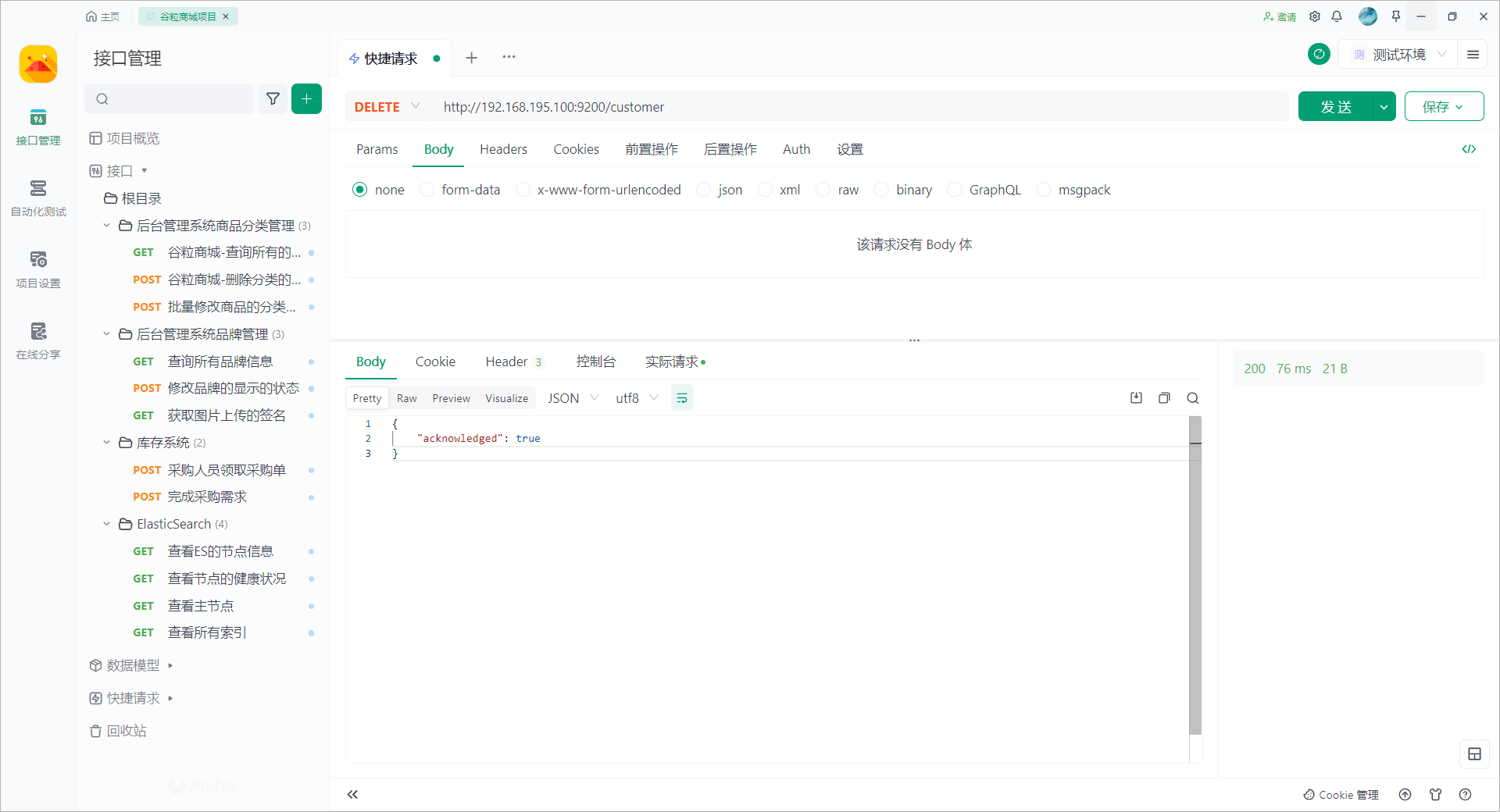Open the DELETE method dropdown
1500x812 pixels.
click(x=387, y=107)
